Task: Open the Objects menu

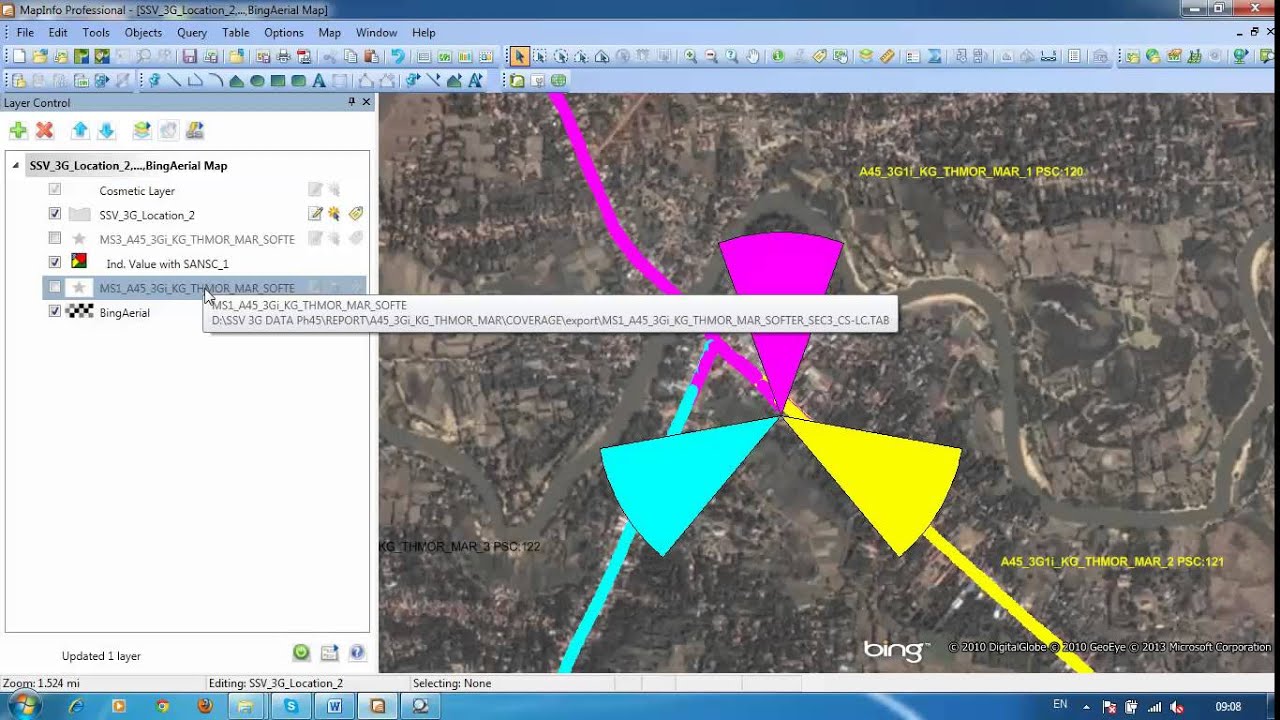Action: (143, 33)
